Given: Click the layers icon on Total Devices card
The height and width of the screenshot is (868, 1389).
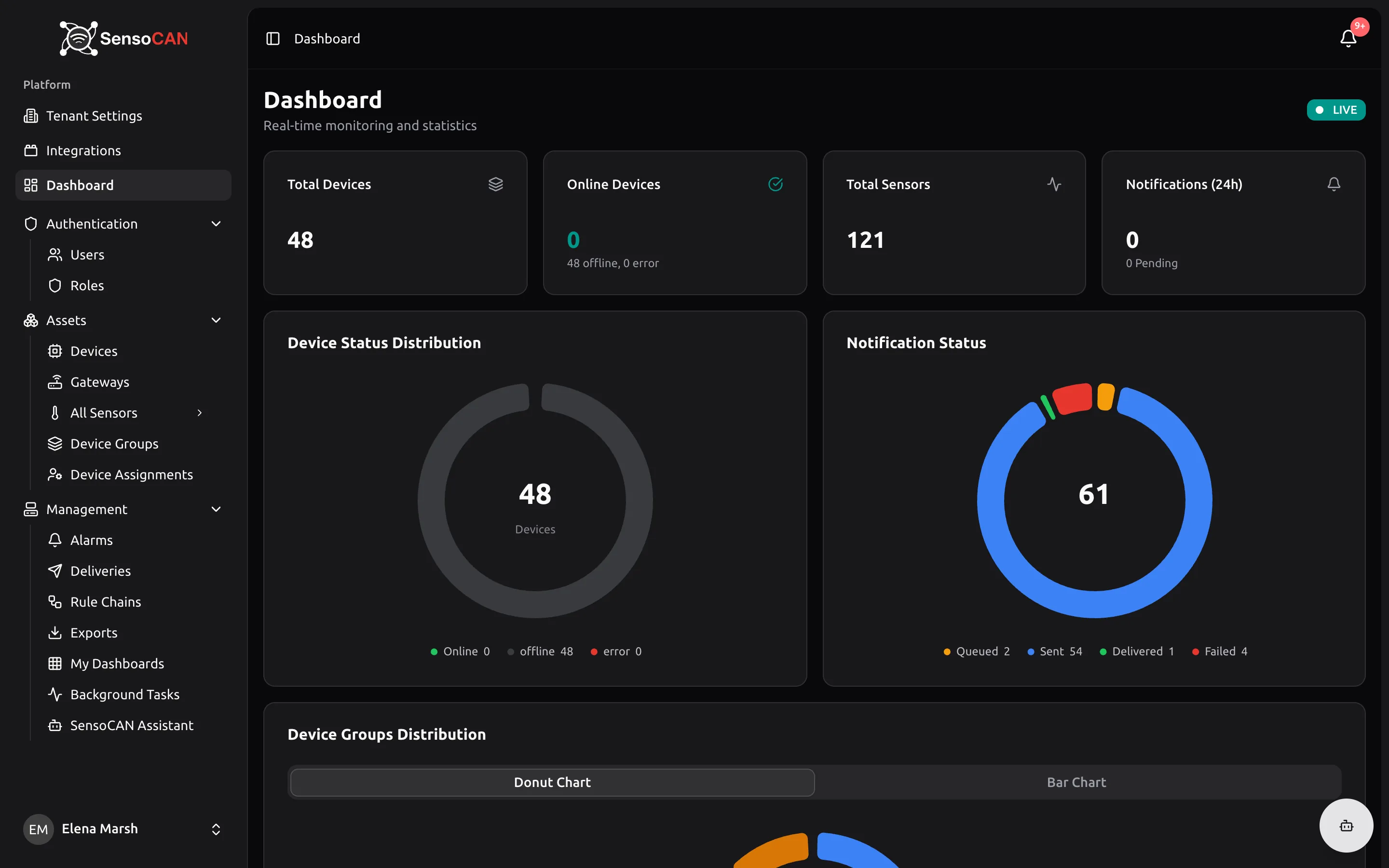Looking at the screenshot, I should pyautogui.click(x=495, y=184).
